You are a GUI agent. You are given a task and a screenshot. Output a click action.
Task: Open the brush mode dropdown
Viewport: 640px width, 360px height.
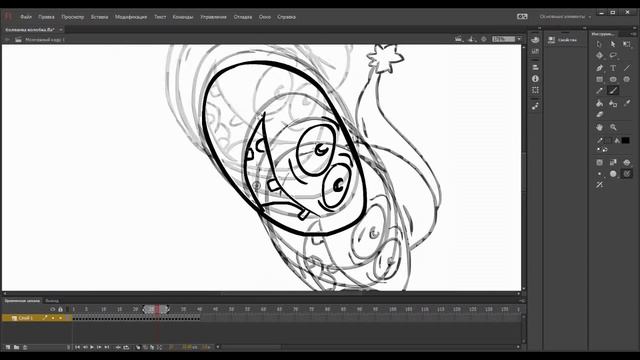pos(627,162)
